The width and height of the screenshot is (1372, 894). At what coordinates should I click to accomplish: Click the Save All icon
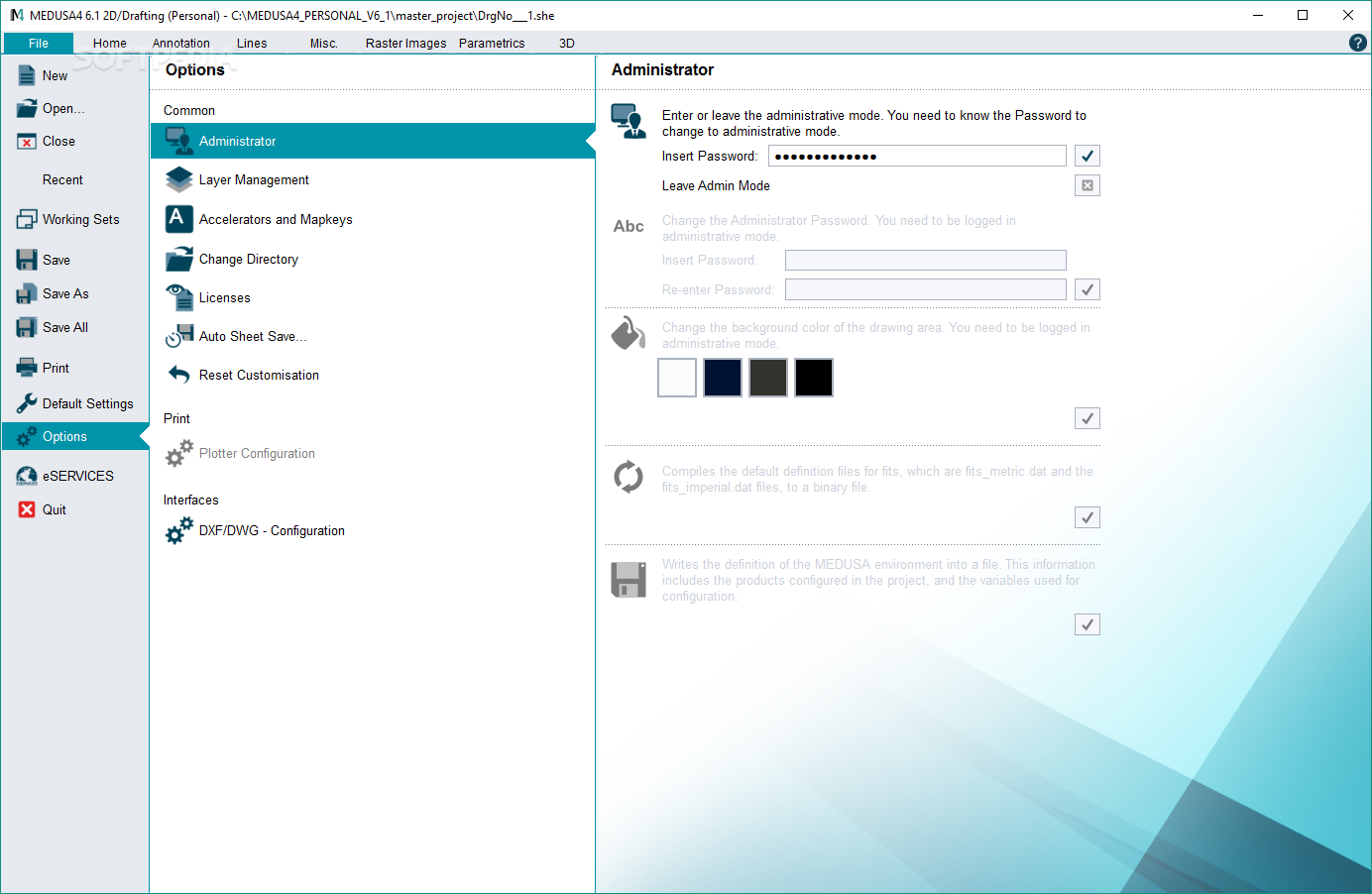point(27,327)
